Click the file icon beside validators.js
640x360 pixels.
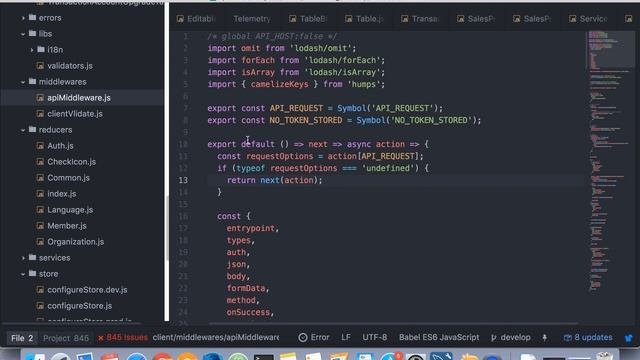[40, 66]
